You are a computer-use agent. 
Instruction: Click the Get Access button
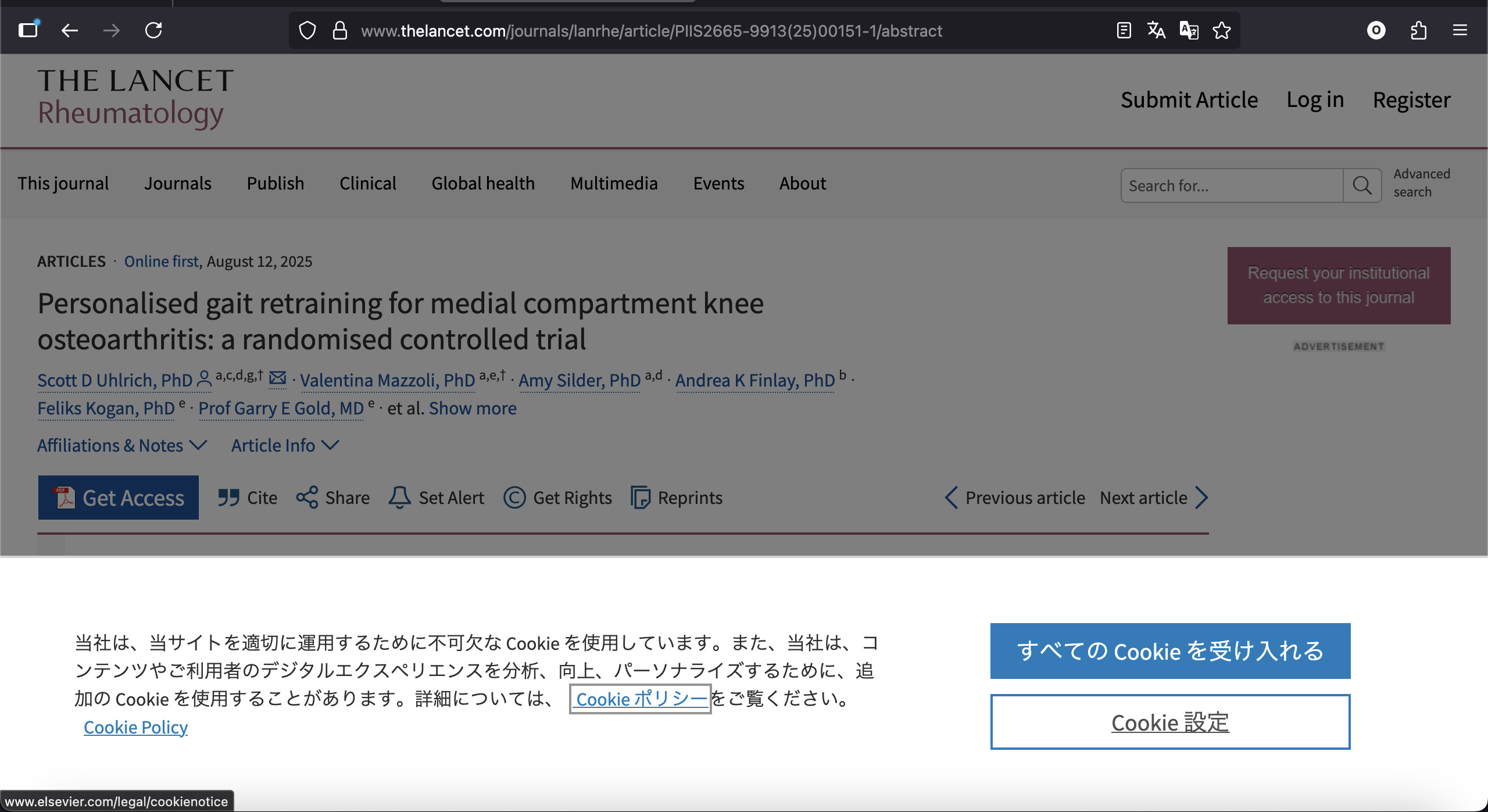pyautogui.click(x=119, y=498)
